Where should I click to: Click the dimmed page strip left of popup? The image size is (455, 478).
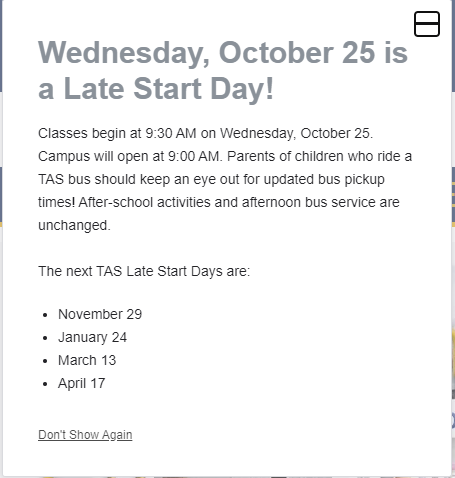[1, 239]
